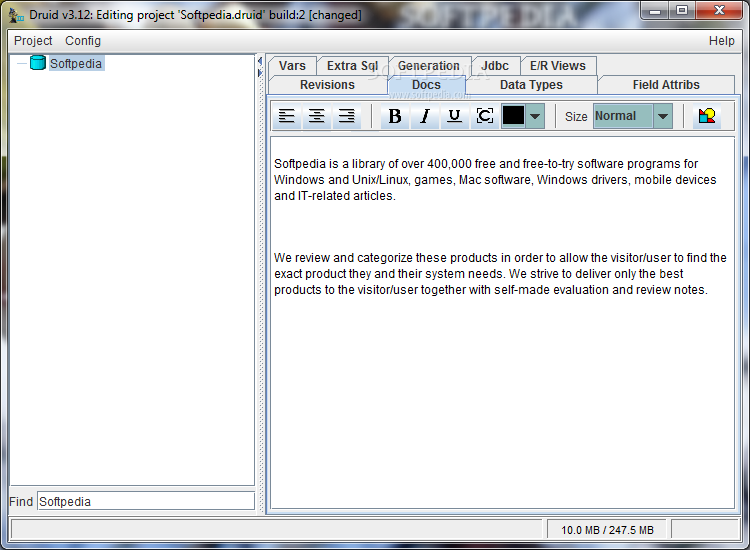Toggle underline formatting
This screenshot has width=750, height=550.
point(454,116)
